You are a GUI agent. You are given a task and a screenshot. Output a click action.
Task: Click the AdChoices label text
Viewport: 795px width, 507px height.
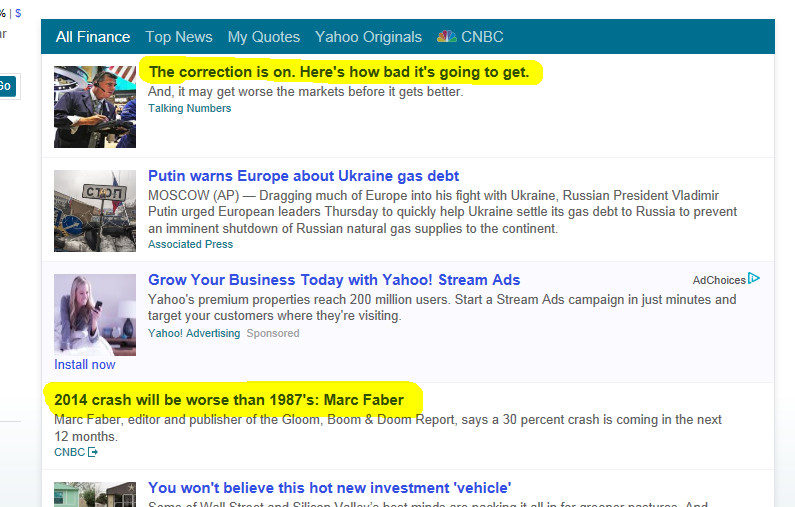[x=719, y=280]
